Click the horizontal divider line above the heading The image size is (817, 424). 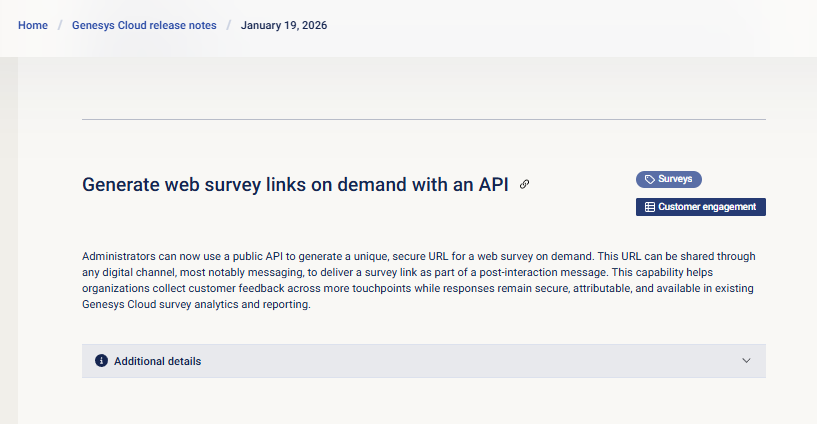424,120
